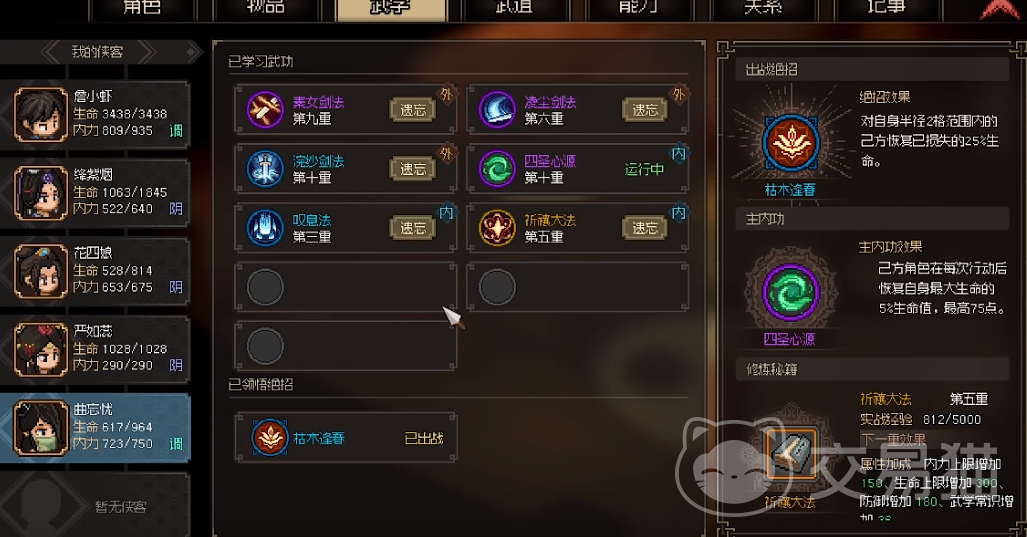Select the 浣纱剑法 sword icon
Screen dimensions: 1027x537
[265, 168]
